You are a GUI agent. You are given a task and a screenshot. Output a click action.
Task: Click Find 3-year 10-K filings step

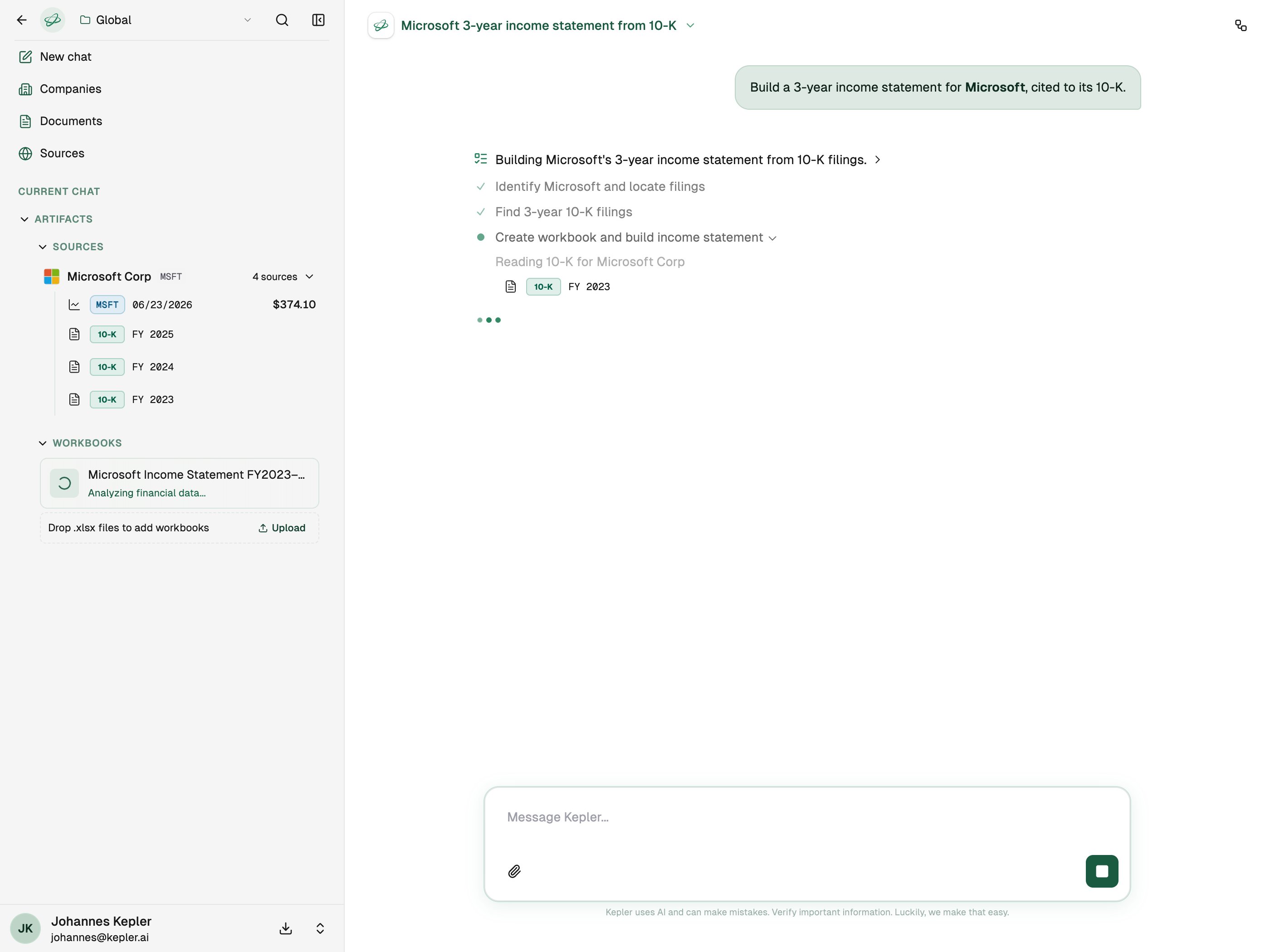point(563,212)
